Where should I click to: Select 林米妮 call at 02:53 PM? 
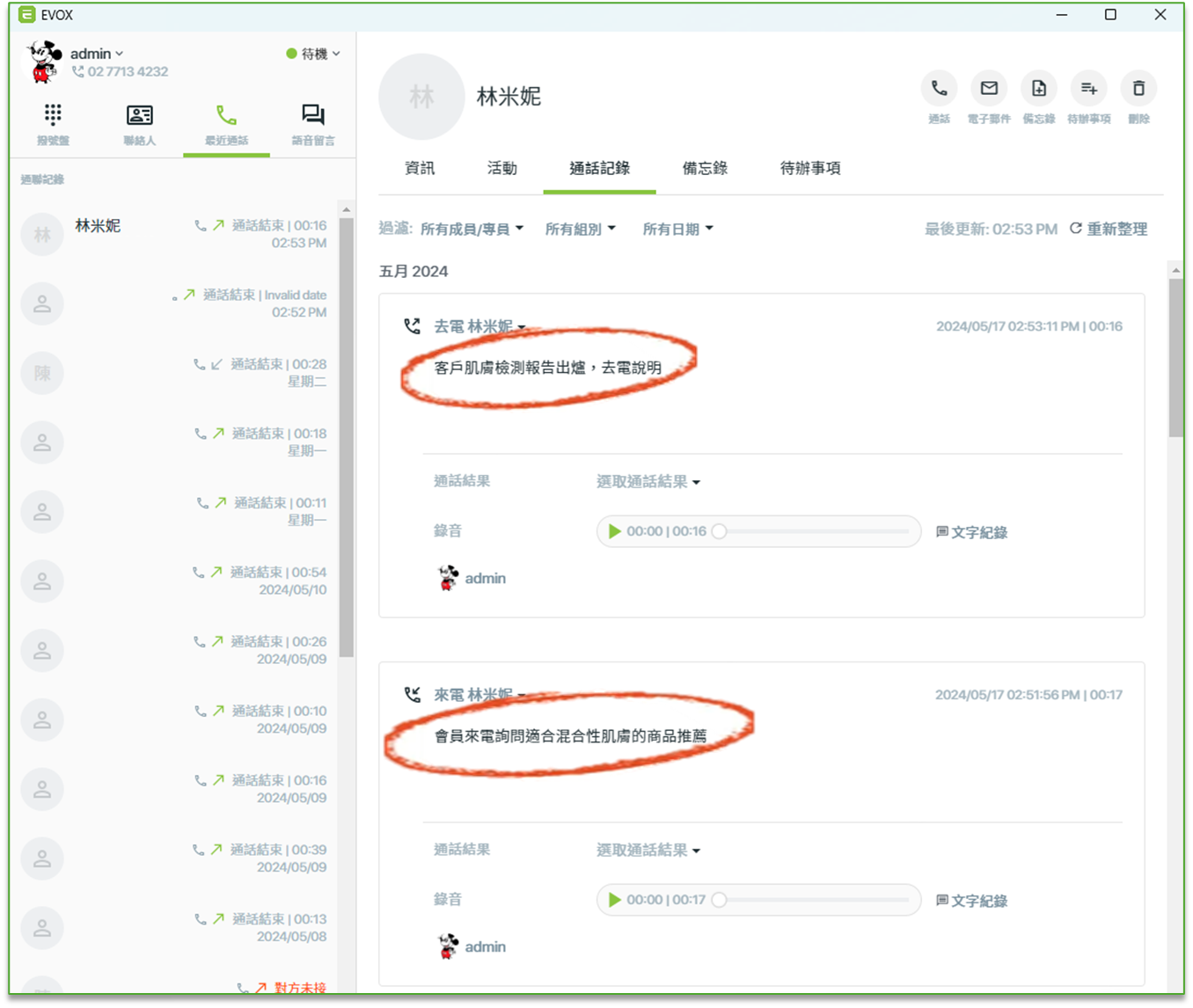tap(174, 234)
